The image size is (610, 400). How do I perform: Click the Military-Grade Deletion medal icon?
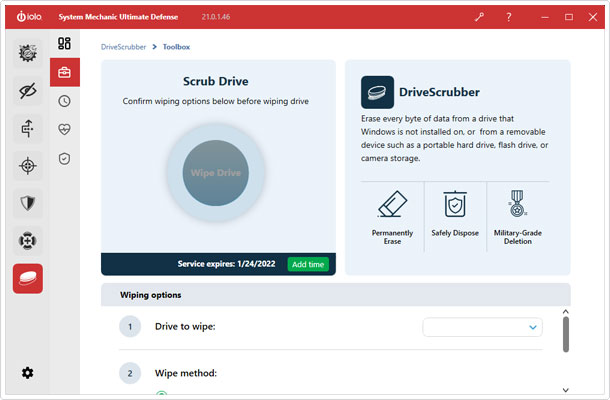click(x=517, y=204)
